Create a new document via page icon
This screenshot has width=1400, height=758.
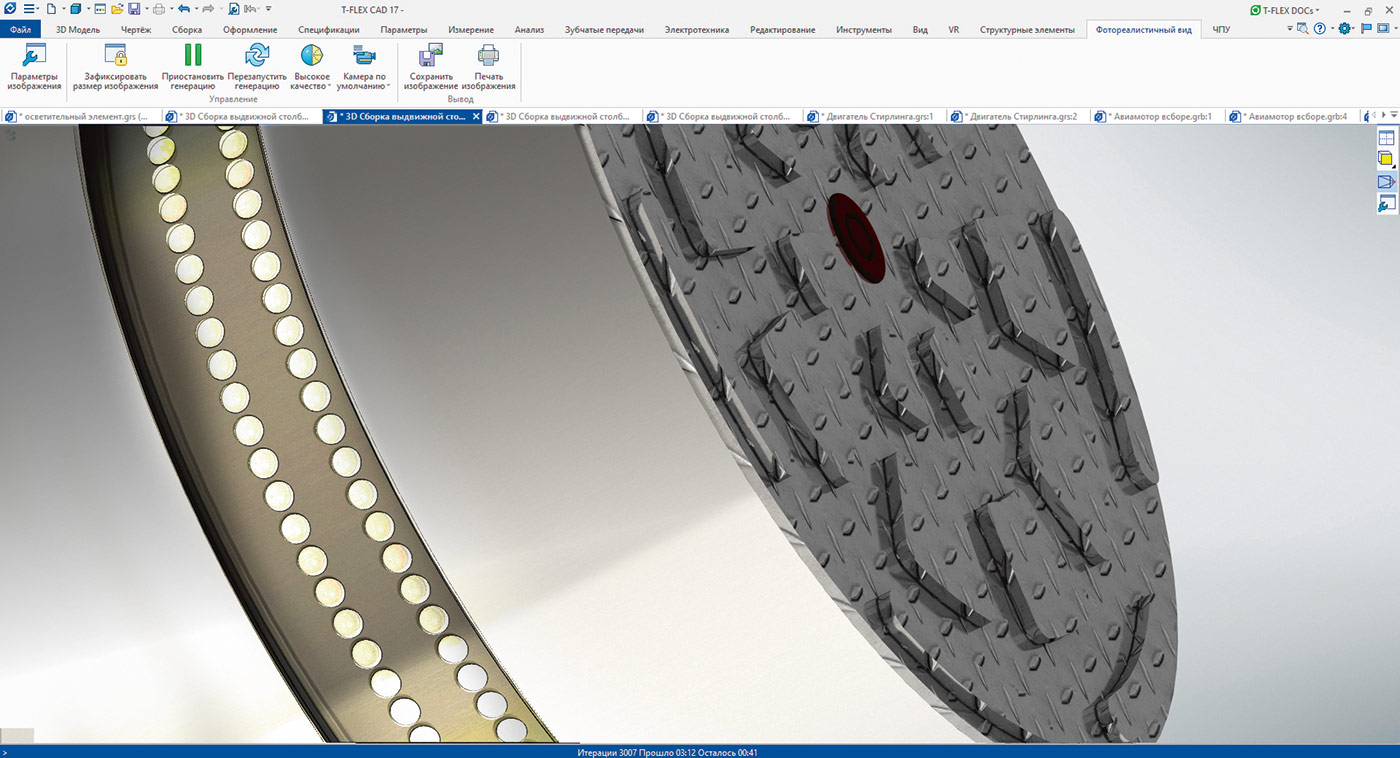[x=52, y=9]
